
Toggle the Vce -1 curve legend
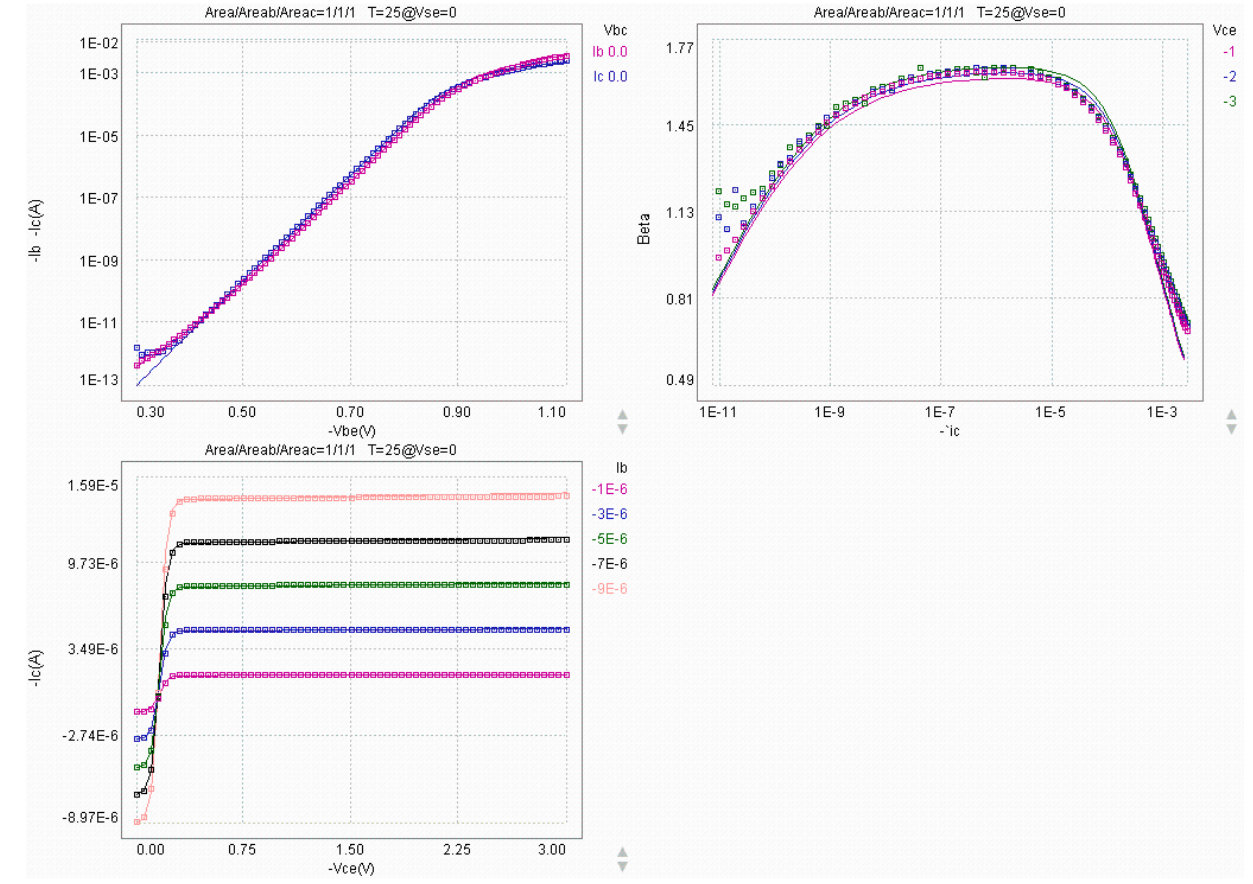coord(1229,52)
